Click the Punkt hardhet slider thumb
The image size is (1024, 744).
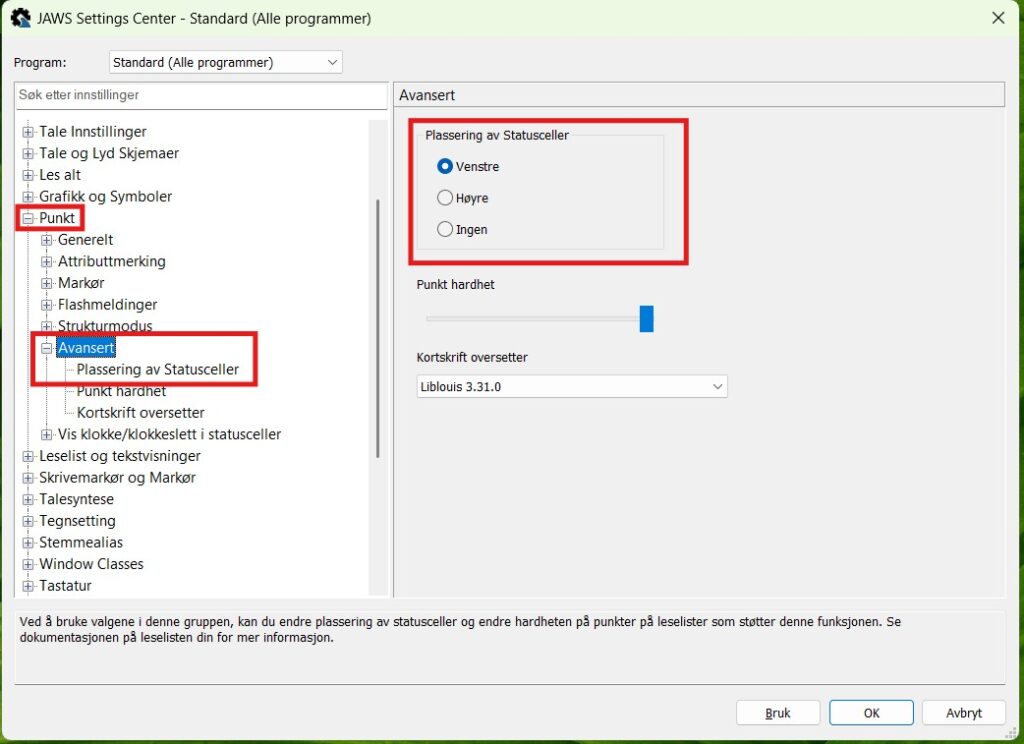tap(647, 319)
